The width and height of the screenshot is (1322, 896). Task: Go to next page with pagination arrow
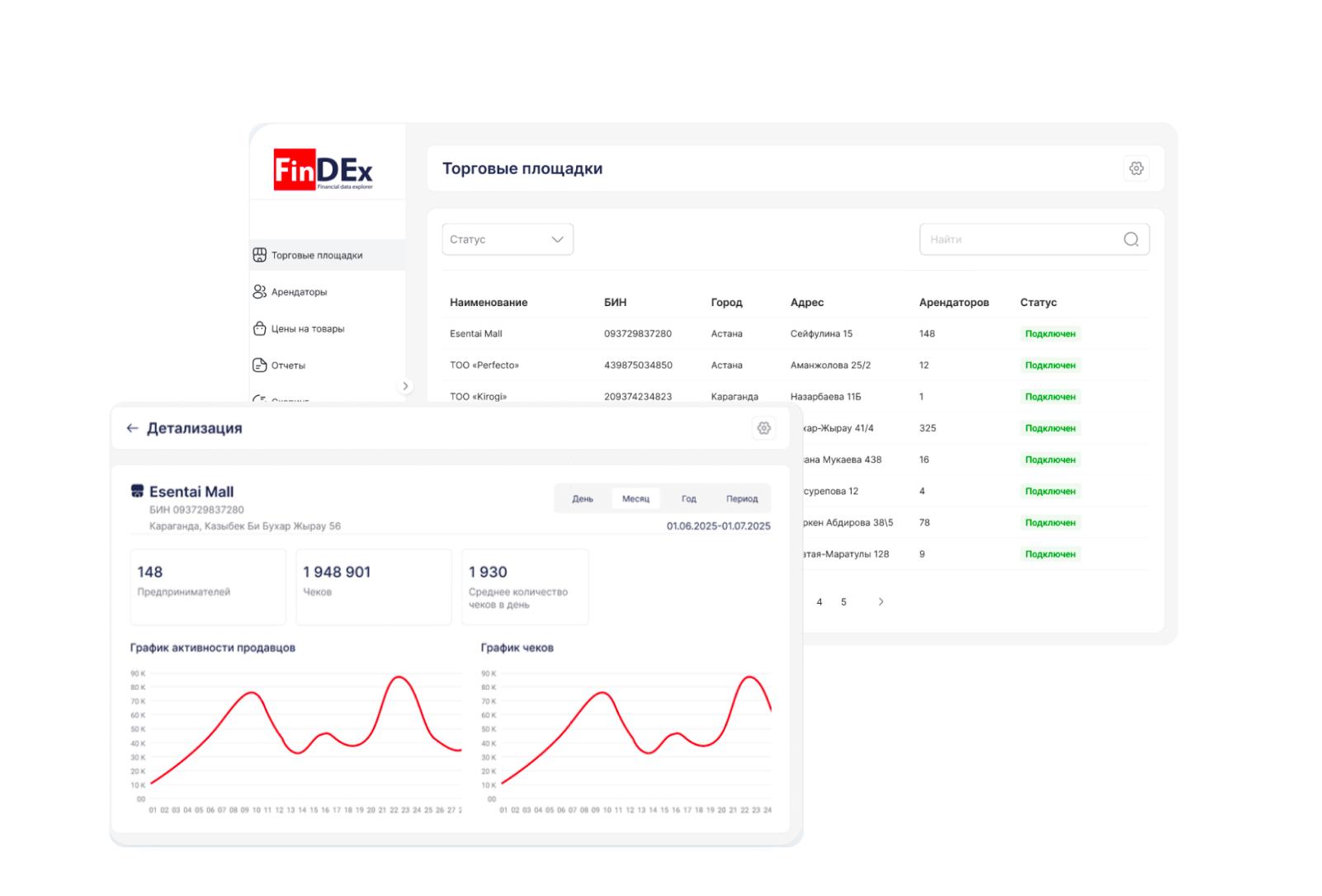[881, 601]
